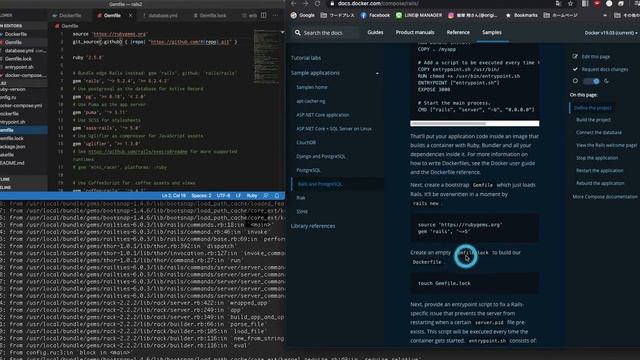
Task: Click the Edit this page pencil icon
Action: (575, 57)
